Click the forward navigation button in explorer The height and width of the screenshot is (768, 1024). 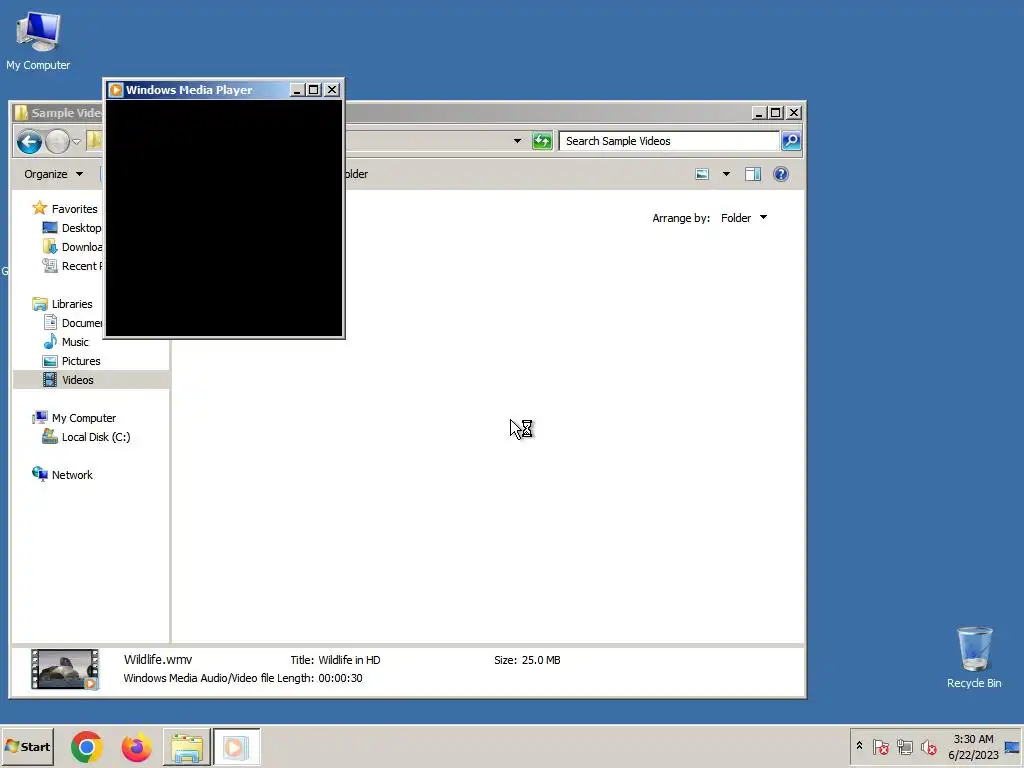[x=57, y=142]
